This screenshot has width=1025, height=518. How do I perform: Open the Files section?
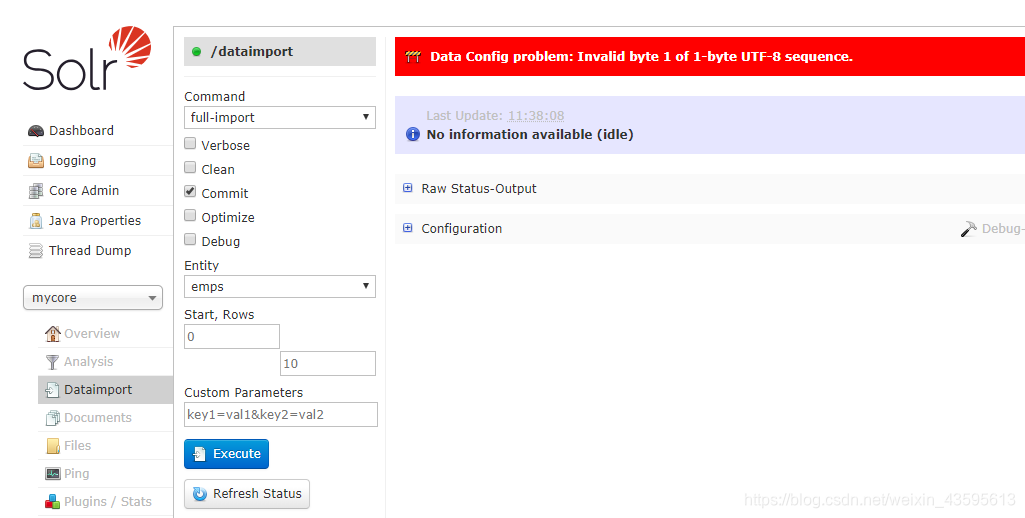(x=77, y=446)
